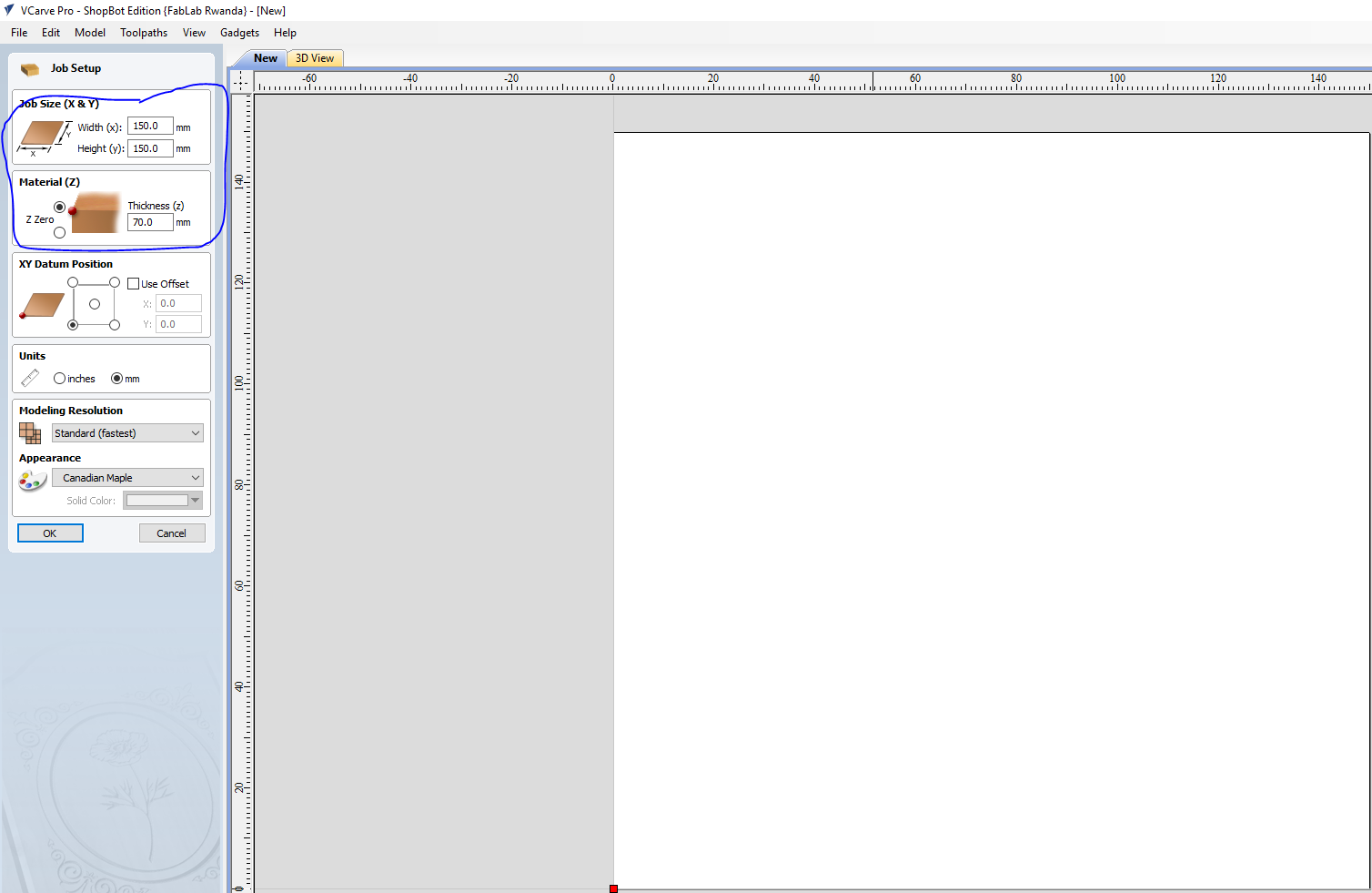Click the "Modeling Resolution" heading
The image size is (1372, 893).
pyautogui.click(x=71, y=411)
